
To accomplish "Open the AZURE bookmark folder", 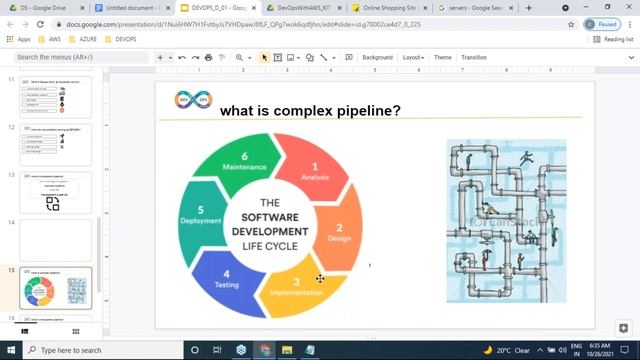I will tap(83, 39).
